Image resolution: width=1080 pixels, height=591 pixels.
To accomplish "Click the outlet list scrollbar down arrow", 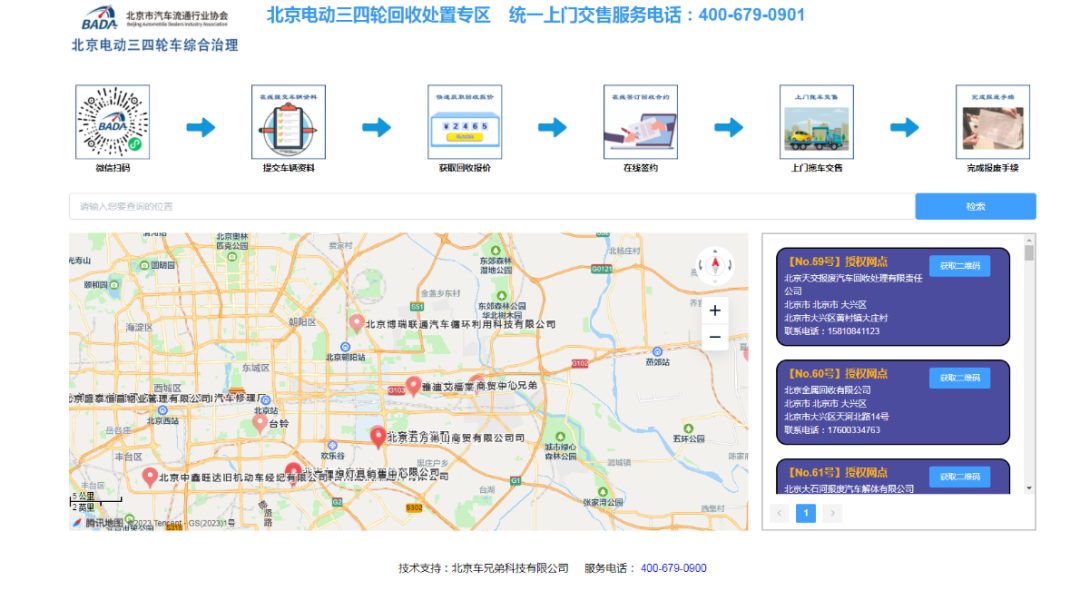I will point(1029,488).
